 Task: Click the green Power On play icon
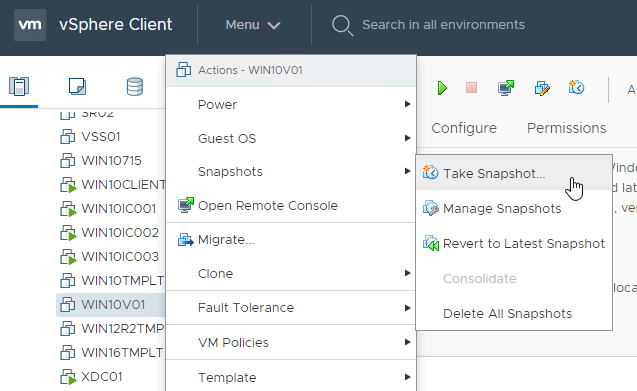pos(442,88)
